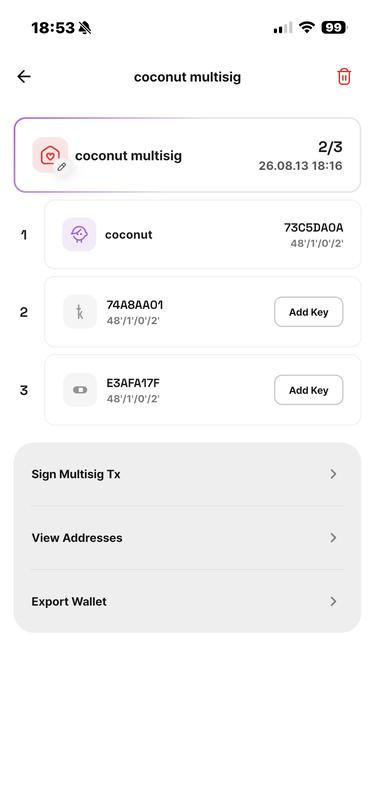The height and width of the screenshot is (812, 375).
Task: Open Sign Multisig Tx chevron
Action: tap(334, 474)
